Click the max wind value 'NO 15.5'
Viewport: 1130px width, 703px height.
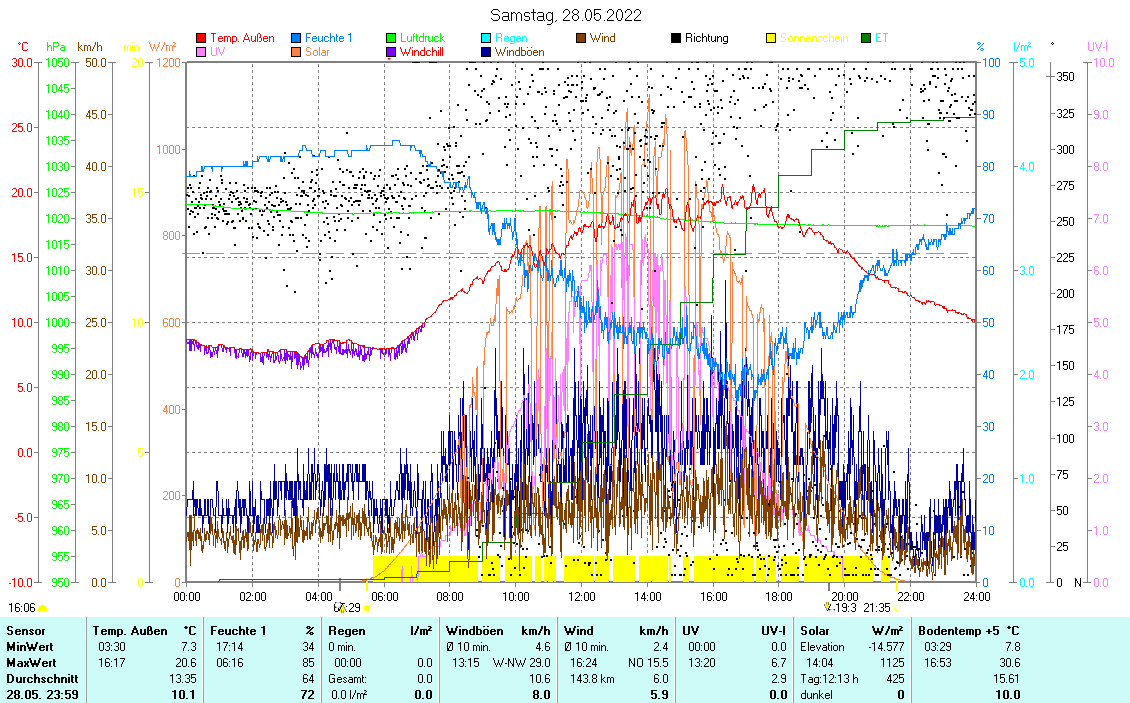click(648, 663)
